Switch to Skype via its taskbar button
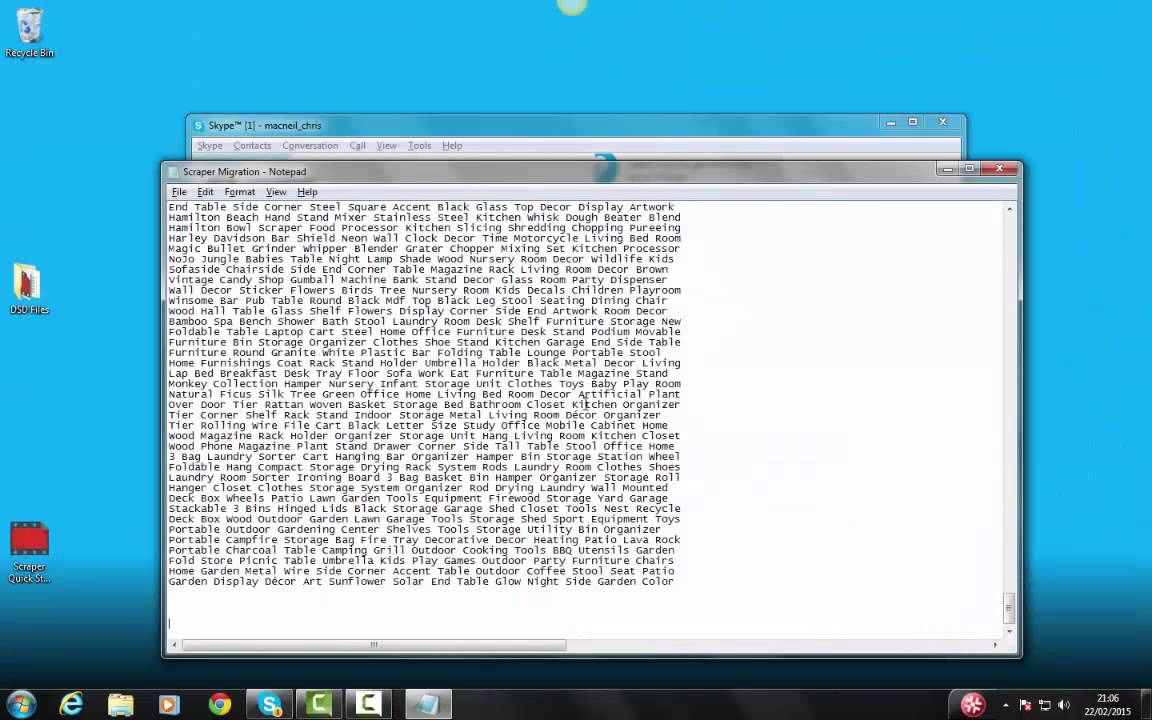The width and height of the screenshot is (1152, 720). pyautogui.click(x=270, y=705)
